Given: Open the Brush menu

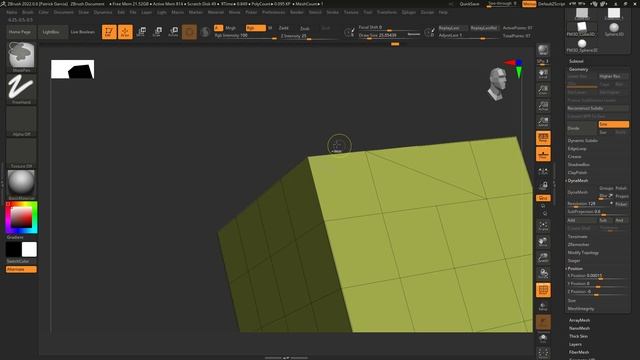Looking at the screenshot, I should (28, 12).
